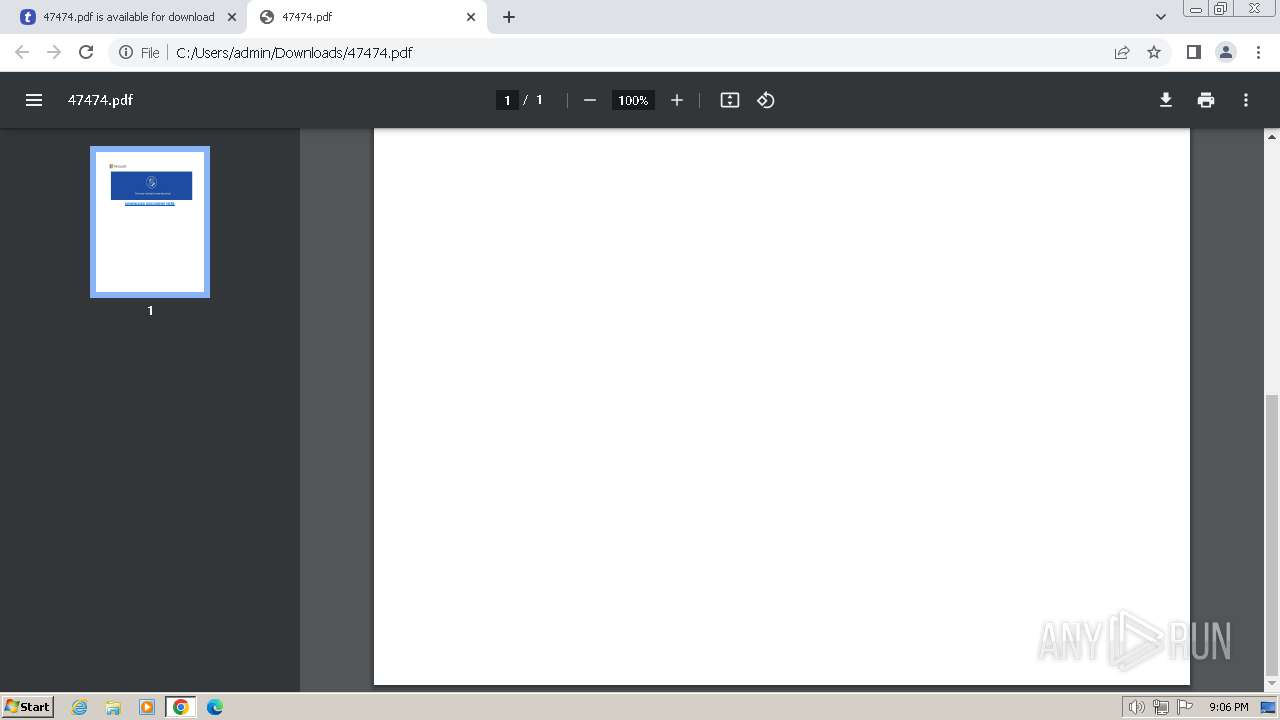Open a new browser tab
The height and width of the screenshot is (720, 1280).
pyautogui.click(x=509, y=17)
